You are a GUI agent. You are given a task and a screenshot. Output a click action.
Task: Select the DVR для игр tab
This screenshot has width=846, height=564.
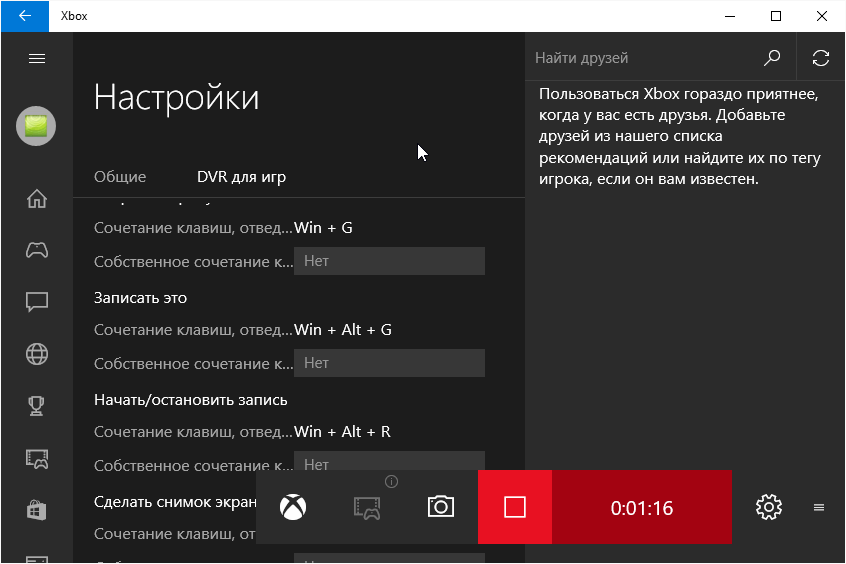[x=241, y=177]
